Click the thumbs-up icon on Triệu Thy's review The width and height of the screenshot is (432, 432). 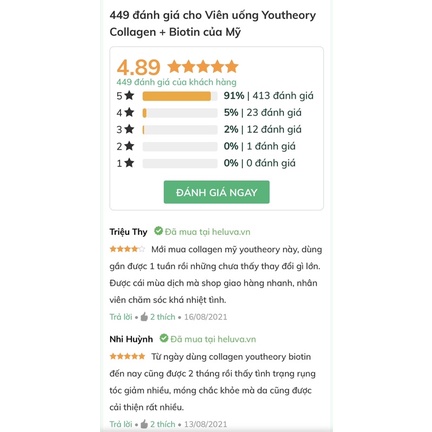coord(144,317)
